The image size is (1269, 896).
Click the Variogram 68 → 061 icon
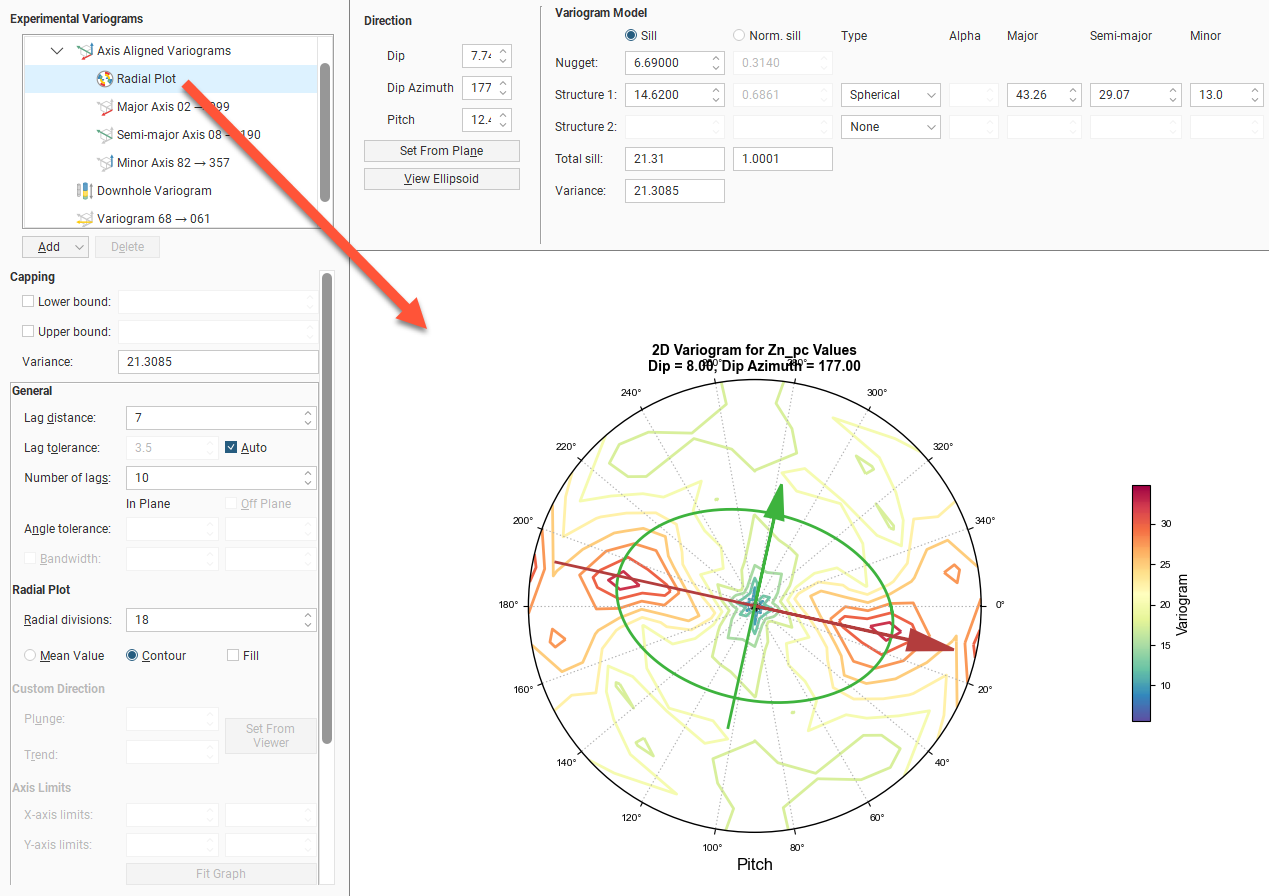point(84,219)
